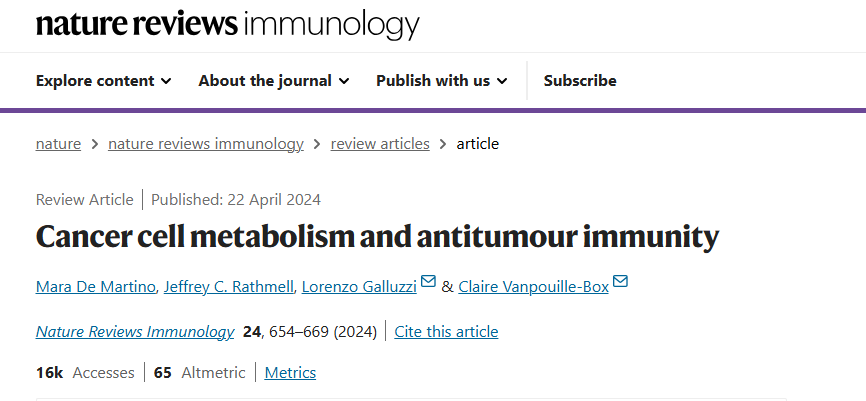This screenshot has height=401, width=866.
Task: Open the italic Nature Reviews Immunology journal link
Action: tap(135, 332)
